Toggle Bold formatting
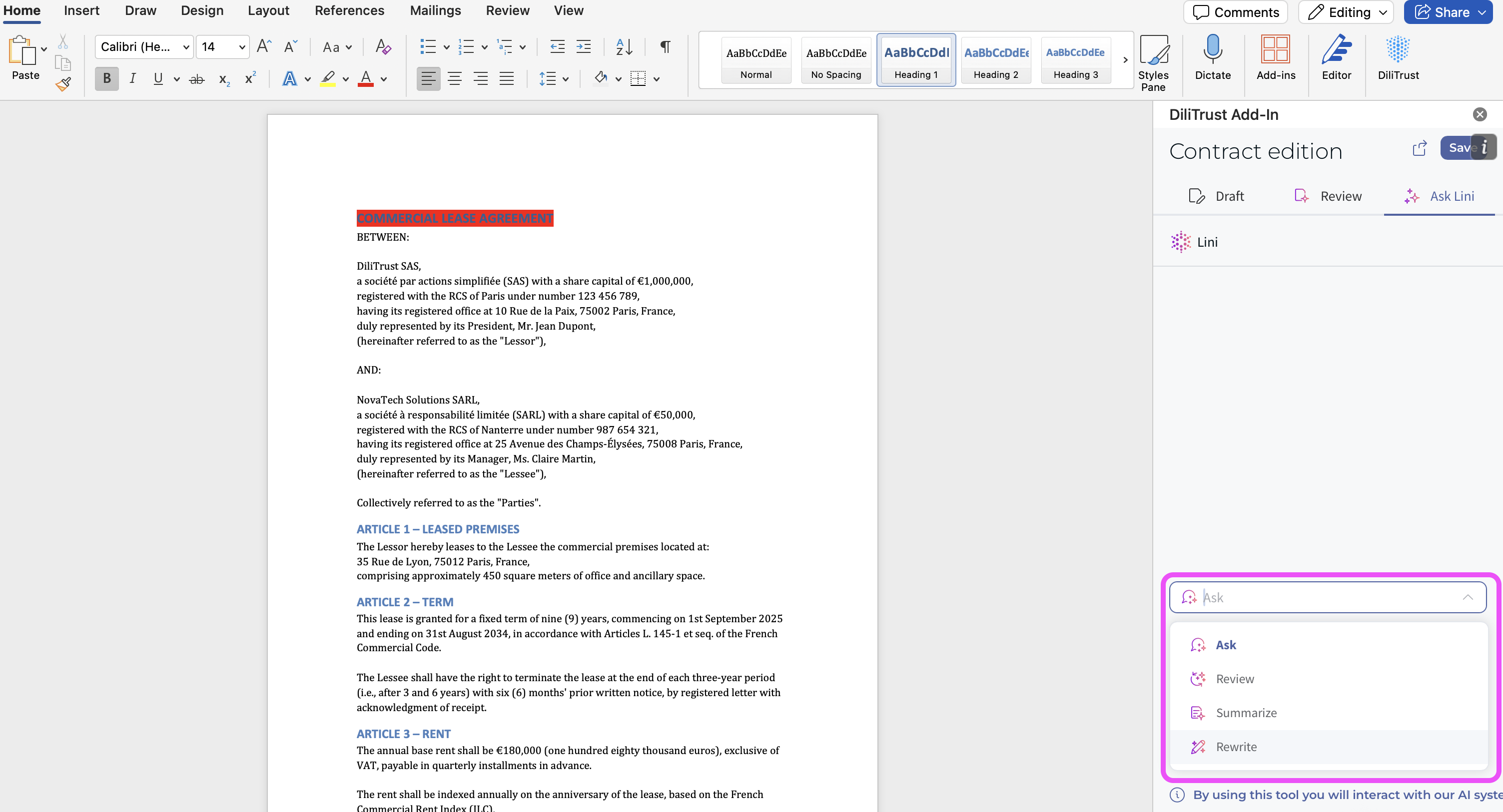The width and height of the screenshot is (1503, 812). [x=107, y=79]
